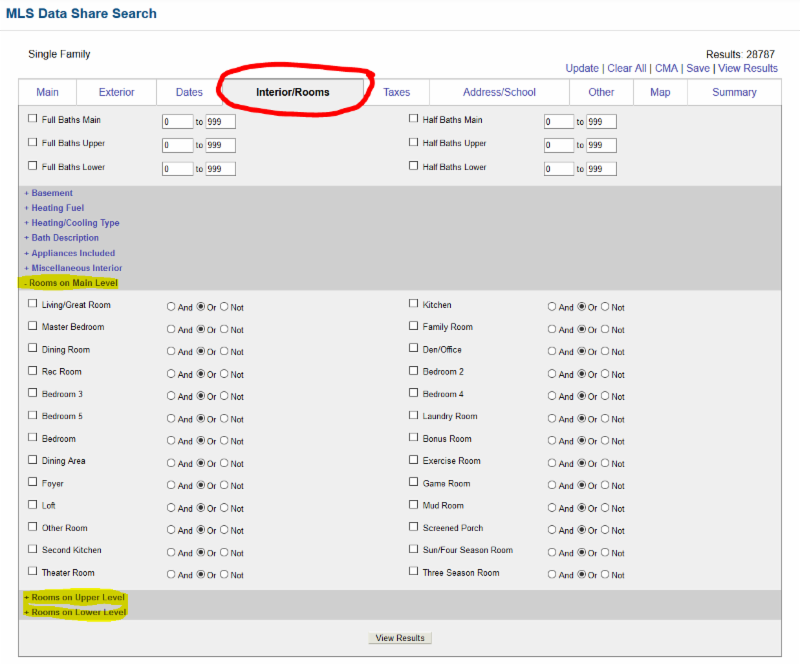Collapse Rooms on Main Level section
The height and width of the screenshot is (665, 800).
[72, 283]
